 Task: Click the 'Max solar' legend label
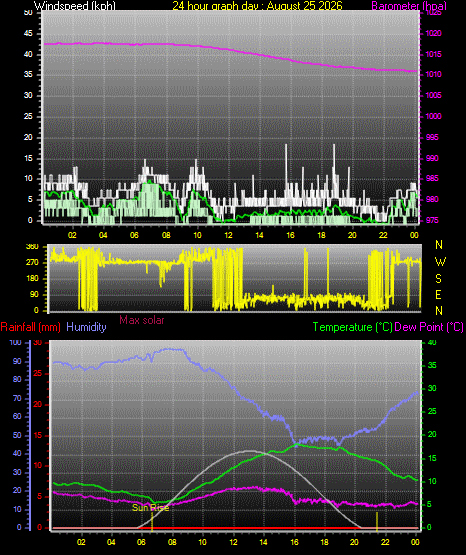click(x=142, y=320)
